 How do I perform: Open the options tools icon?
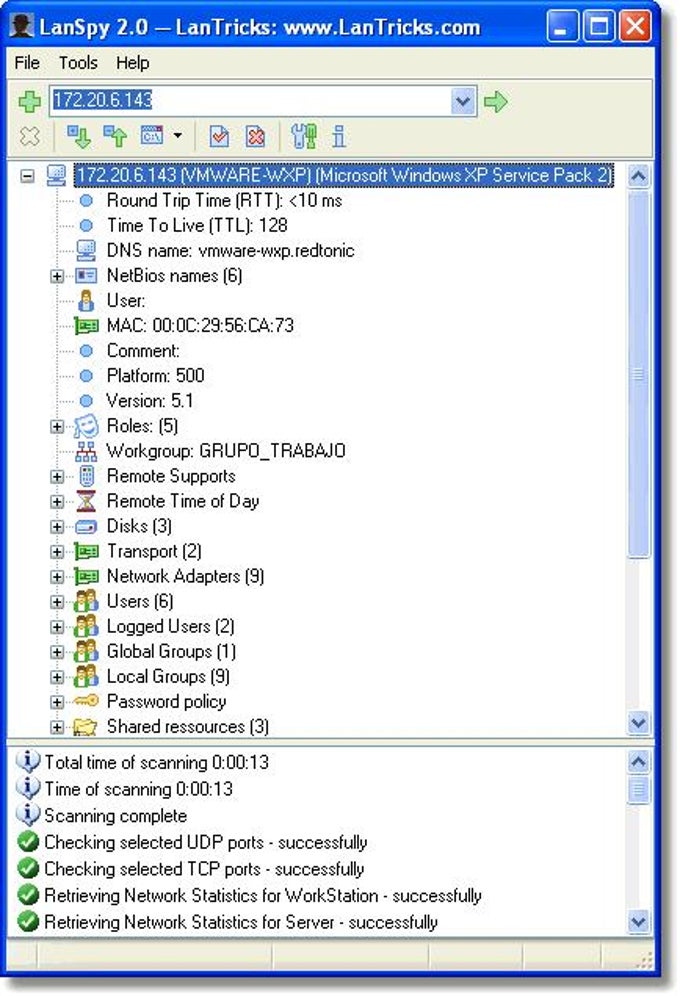pos(304,136)
